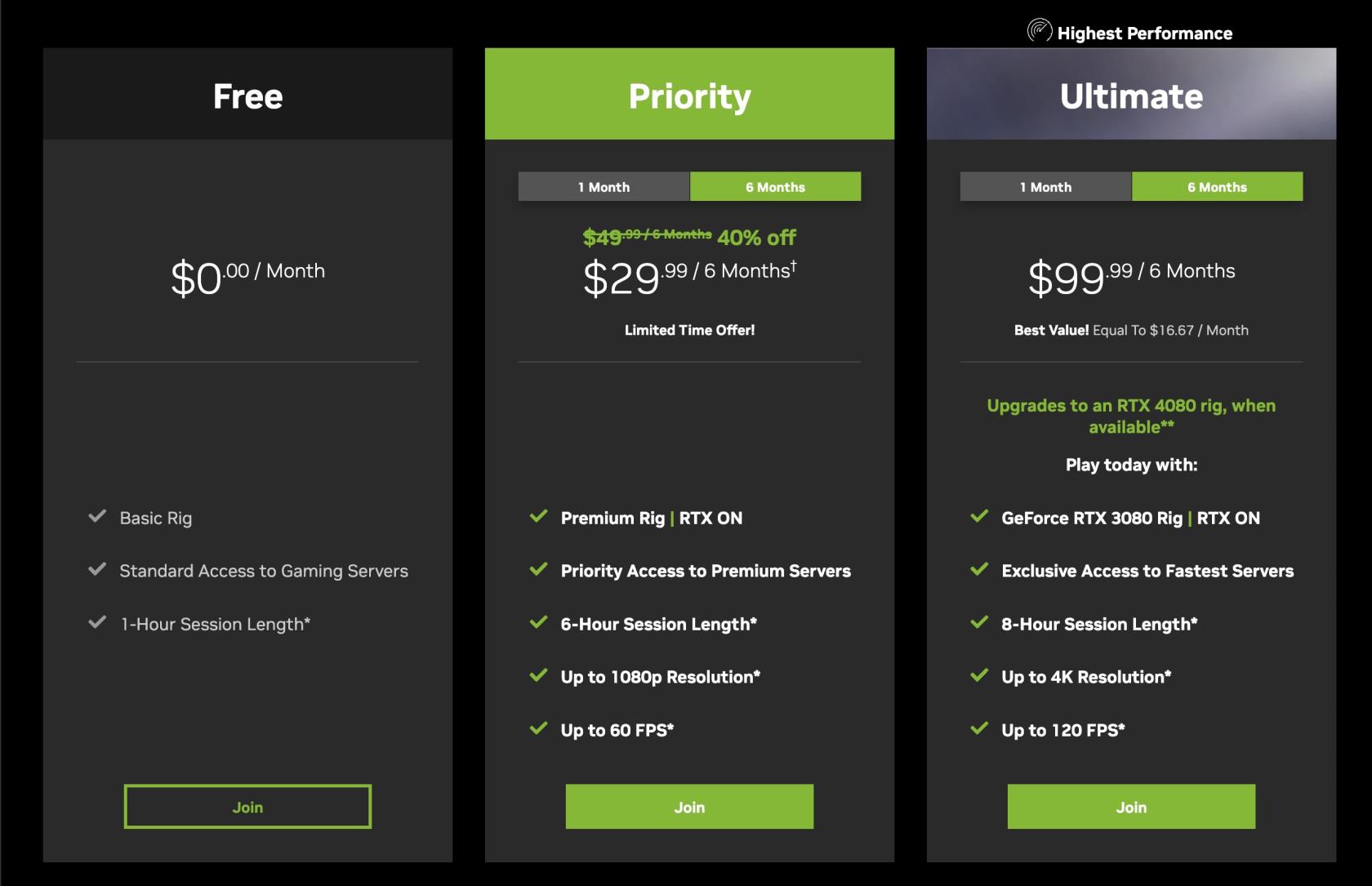Switch Ultimate plan to 1 Month billing
Image resolution: width=1372 pixels, height=886 pixels.
1046,186
